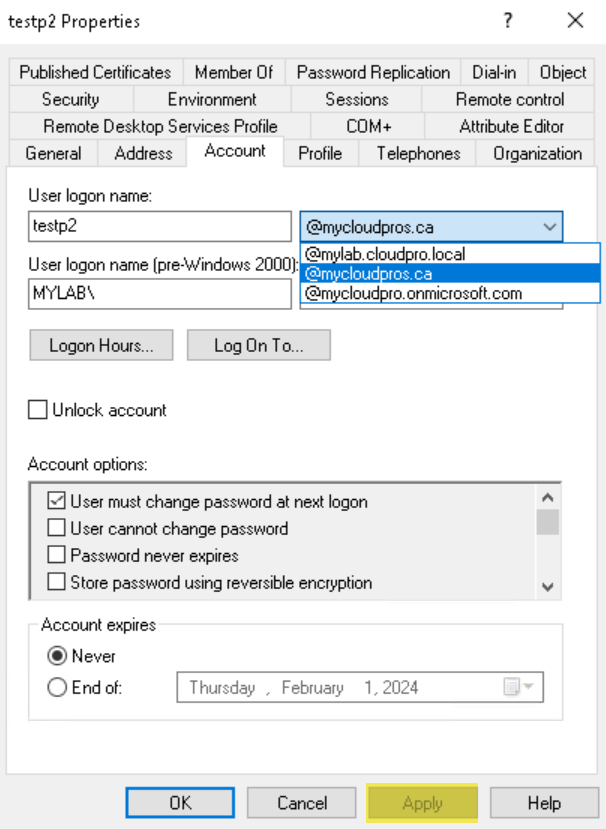Click the Logon Hours button
This screenshot has height=829, width=606.
click(x=102, y=345)
